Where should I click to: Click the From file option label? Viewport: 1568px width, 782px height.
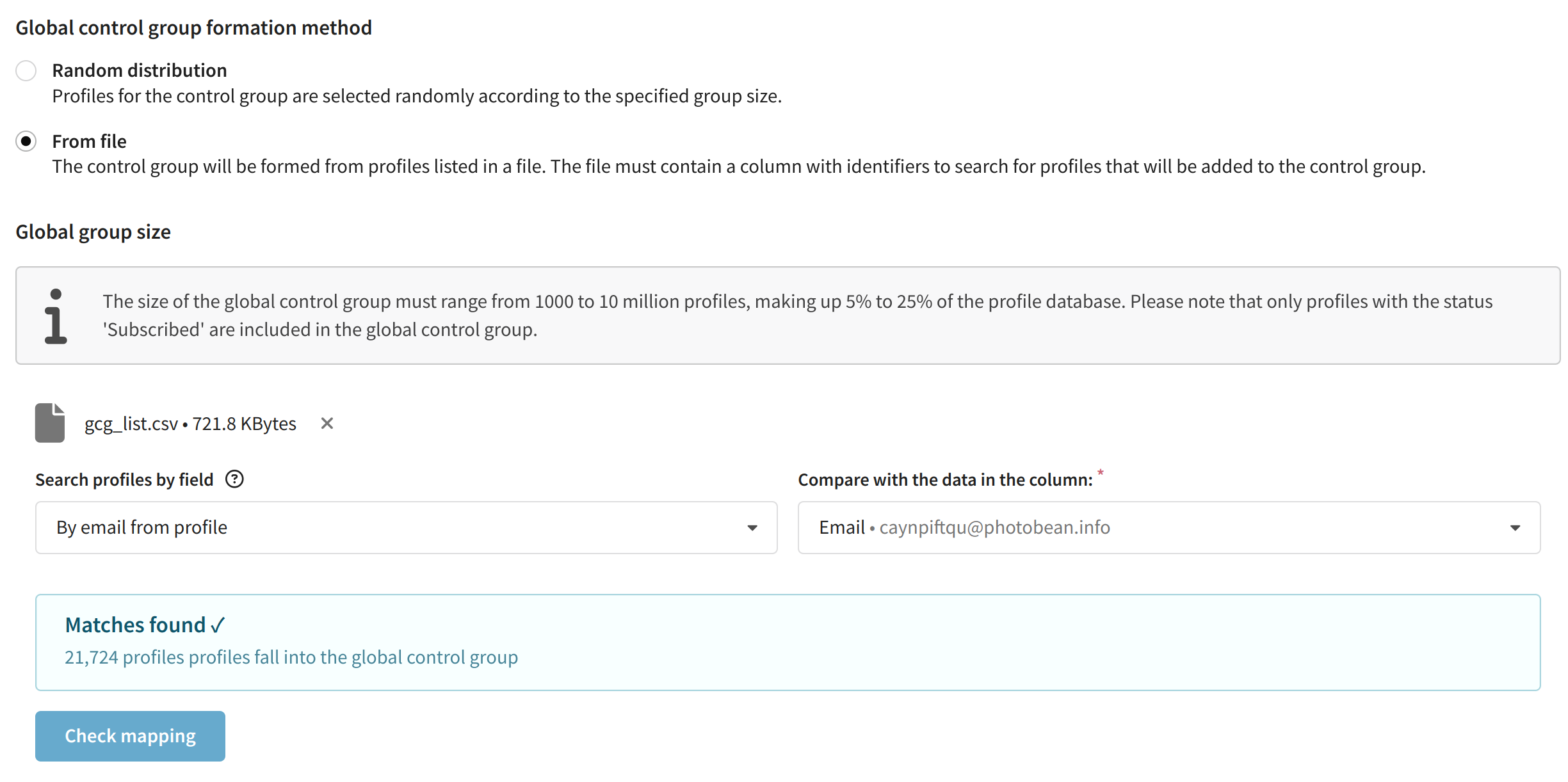tap(90, 141)
